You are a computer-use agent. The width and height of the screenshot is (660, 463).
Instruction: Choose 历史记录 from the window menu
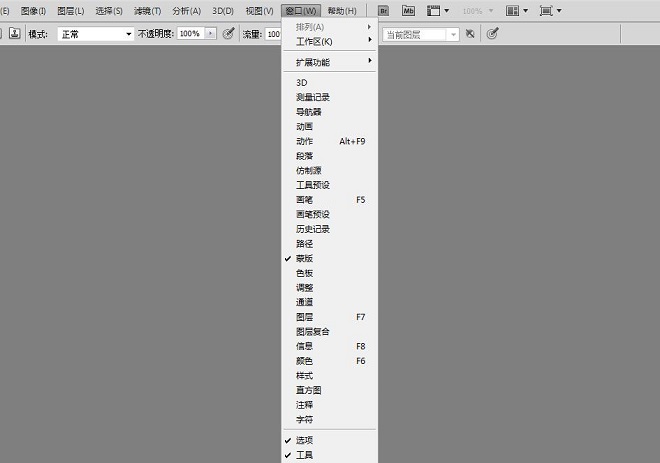pyautogui.click(x=312, y=229)
